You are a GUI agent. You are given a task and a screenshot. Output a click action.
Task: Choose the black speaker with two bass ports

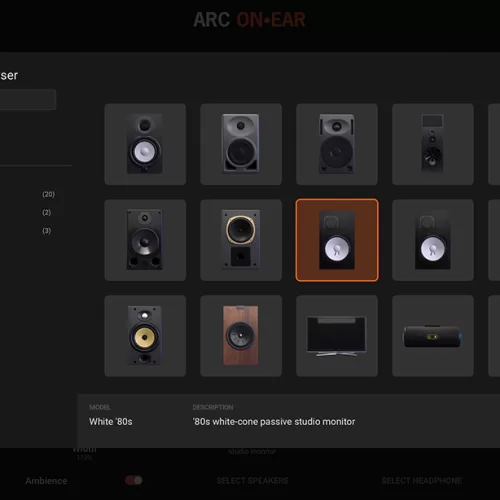[145, 240]
